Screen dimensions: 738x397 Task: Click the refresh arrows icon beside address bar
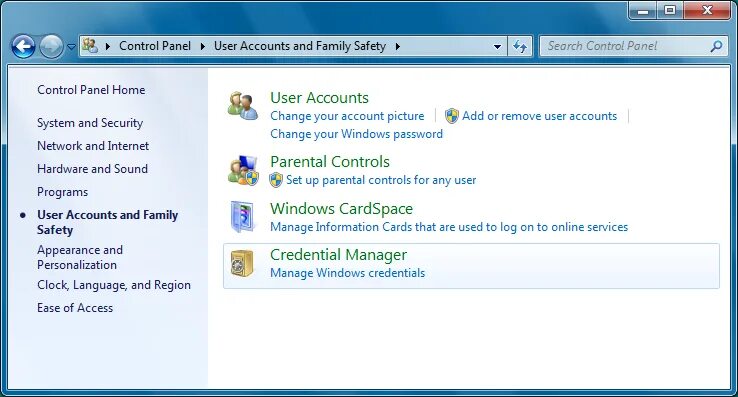tap(520, 46)
